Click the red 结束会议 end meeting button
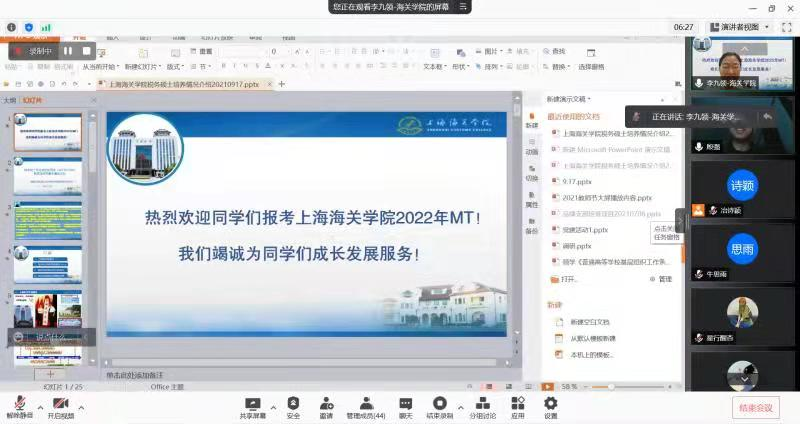 pos(755,407)
